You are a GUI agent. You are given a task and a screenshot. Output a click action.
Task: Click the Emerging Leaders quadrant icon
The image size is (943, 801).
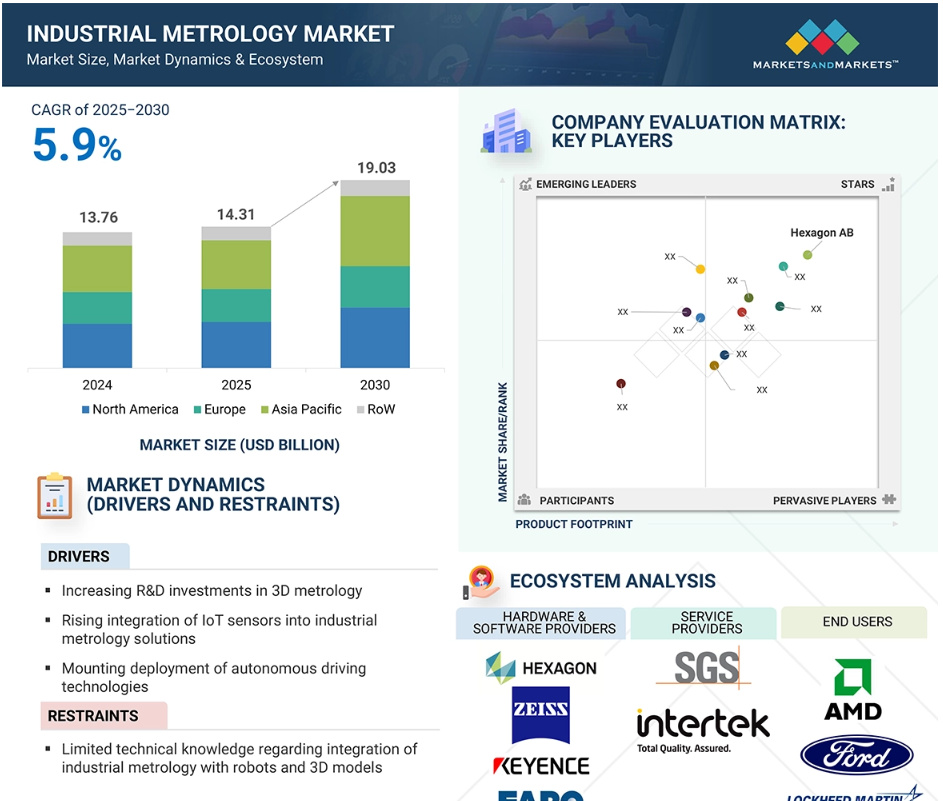click(x=525, y=184)
